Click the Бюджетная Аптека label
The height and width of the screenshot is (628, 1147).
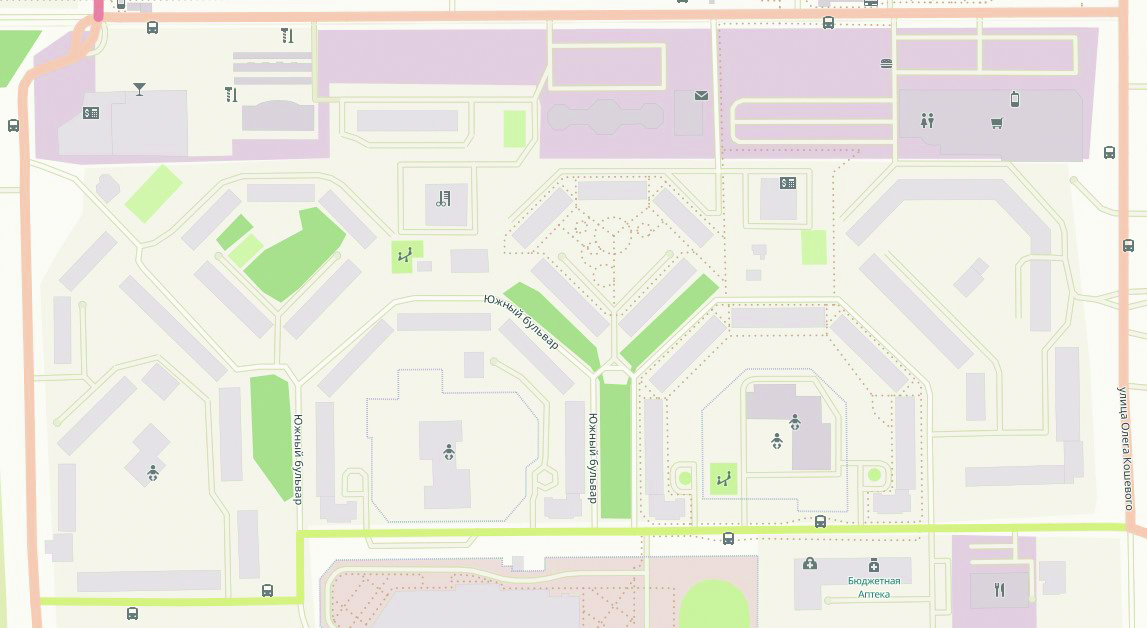[873, 587]
